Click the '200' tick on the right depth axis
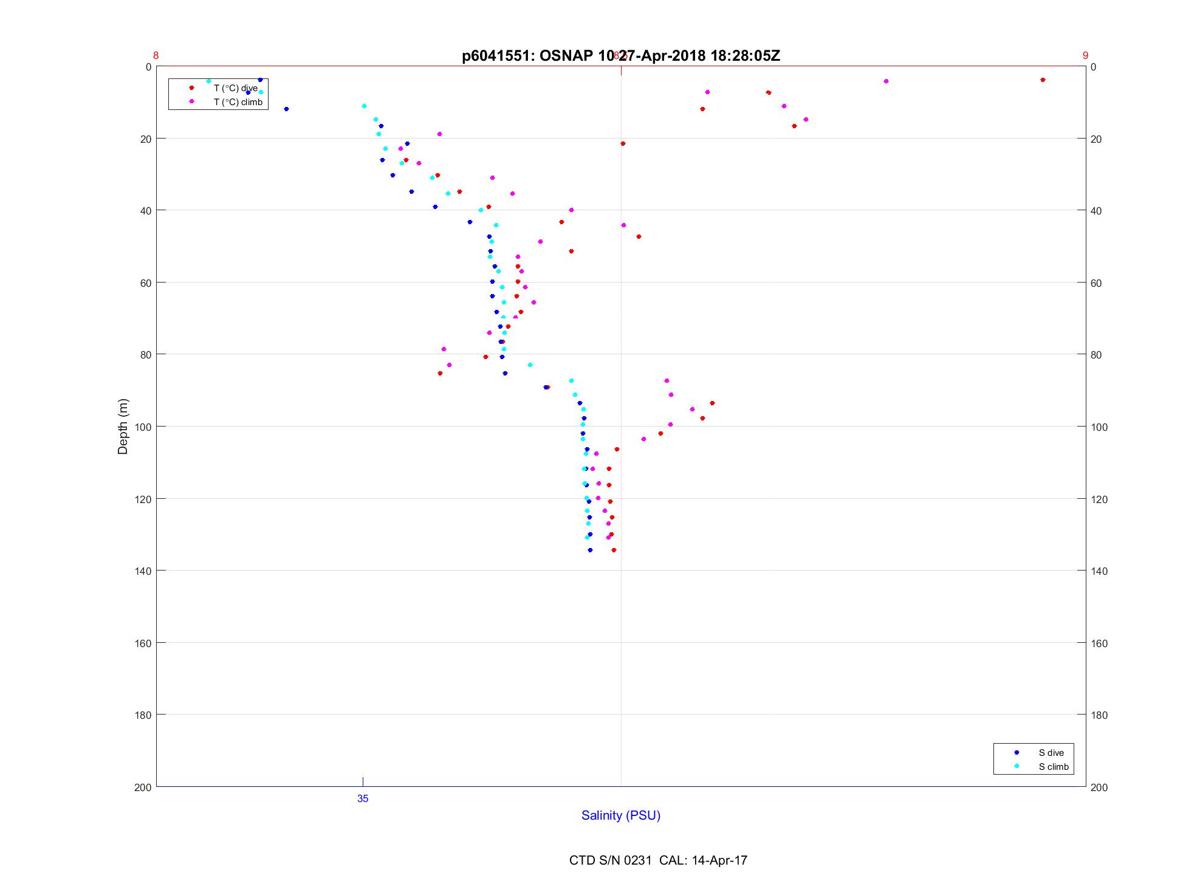Screen dimensions: 1200x885 pyautogui.click(x=1100, y=787)
